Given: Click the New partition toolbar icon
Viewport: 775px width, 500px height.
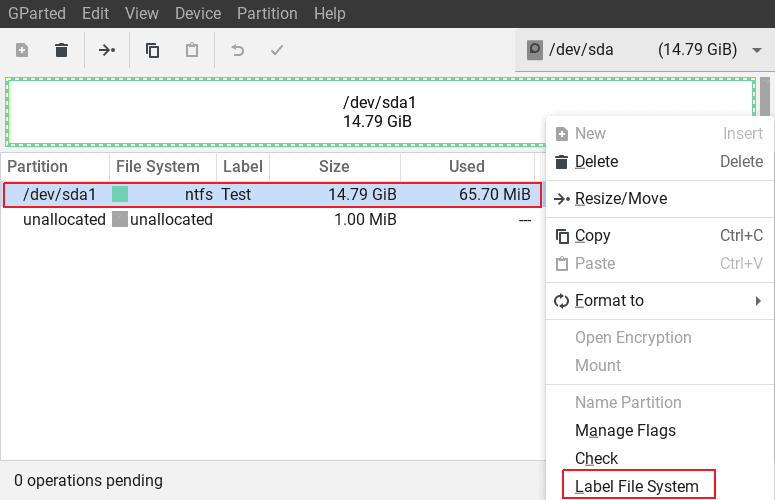Looking at the screenshot, I should (22, 50).
